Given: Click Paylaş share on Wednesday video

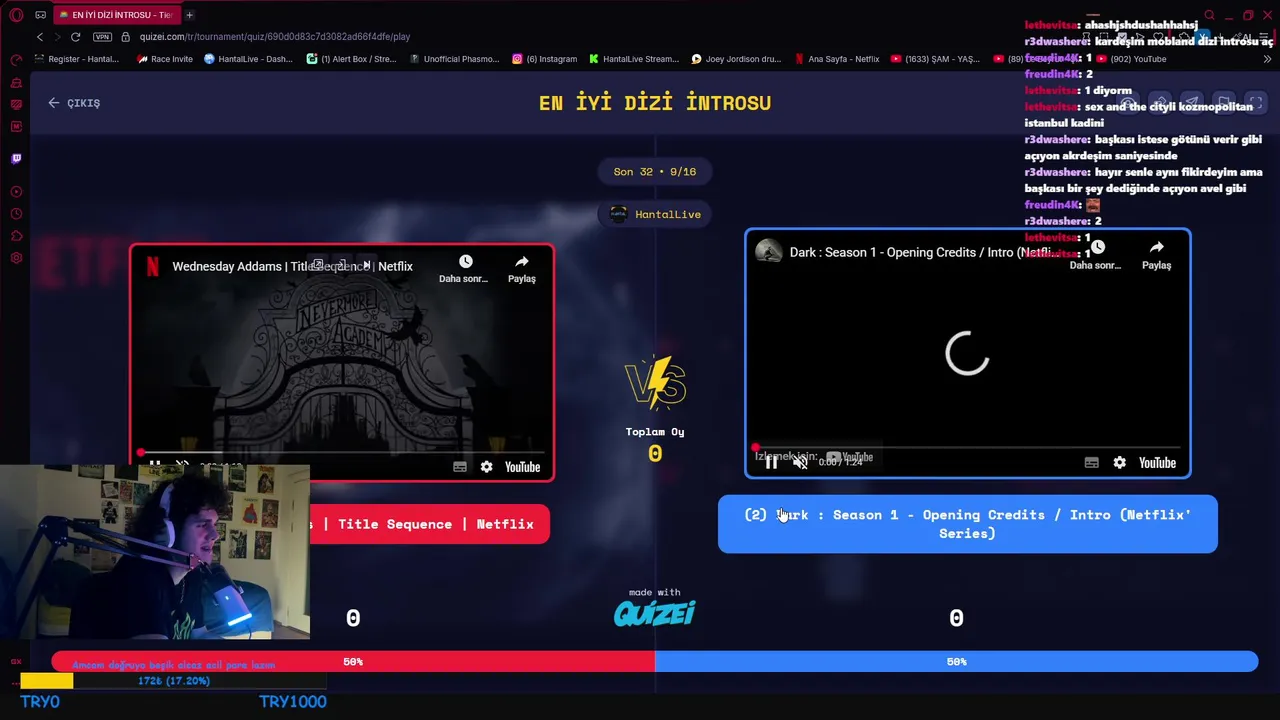Looking at the screenshot, I should coord(521,269).
